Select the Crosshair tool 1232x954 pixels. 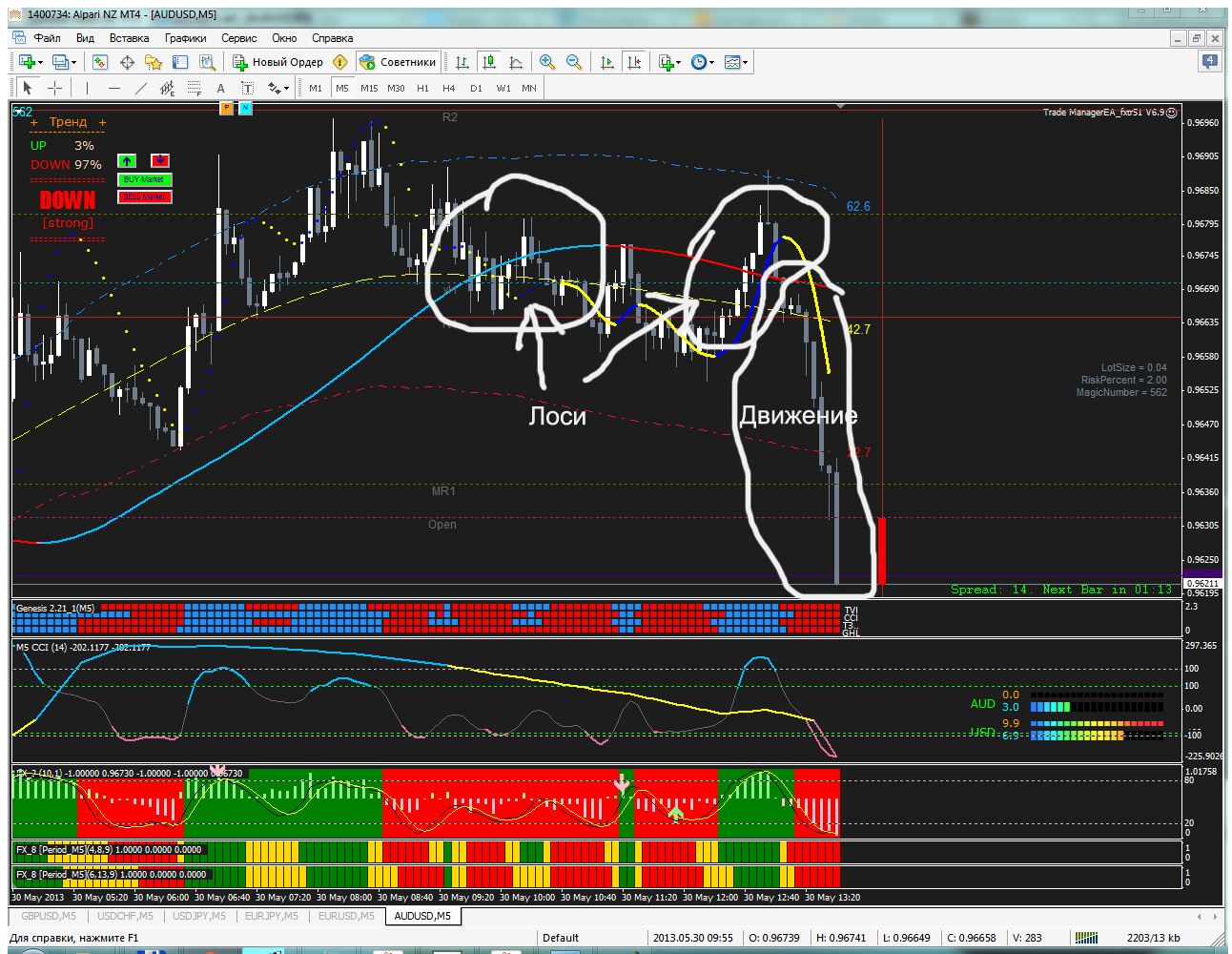(55, 88)
